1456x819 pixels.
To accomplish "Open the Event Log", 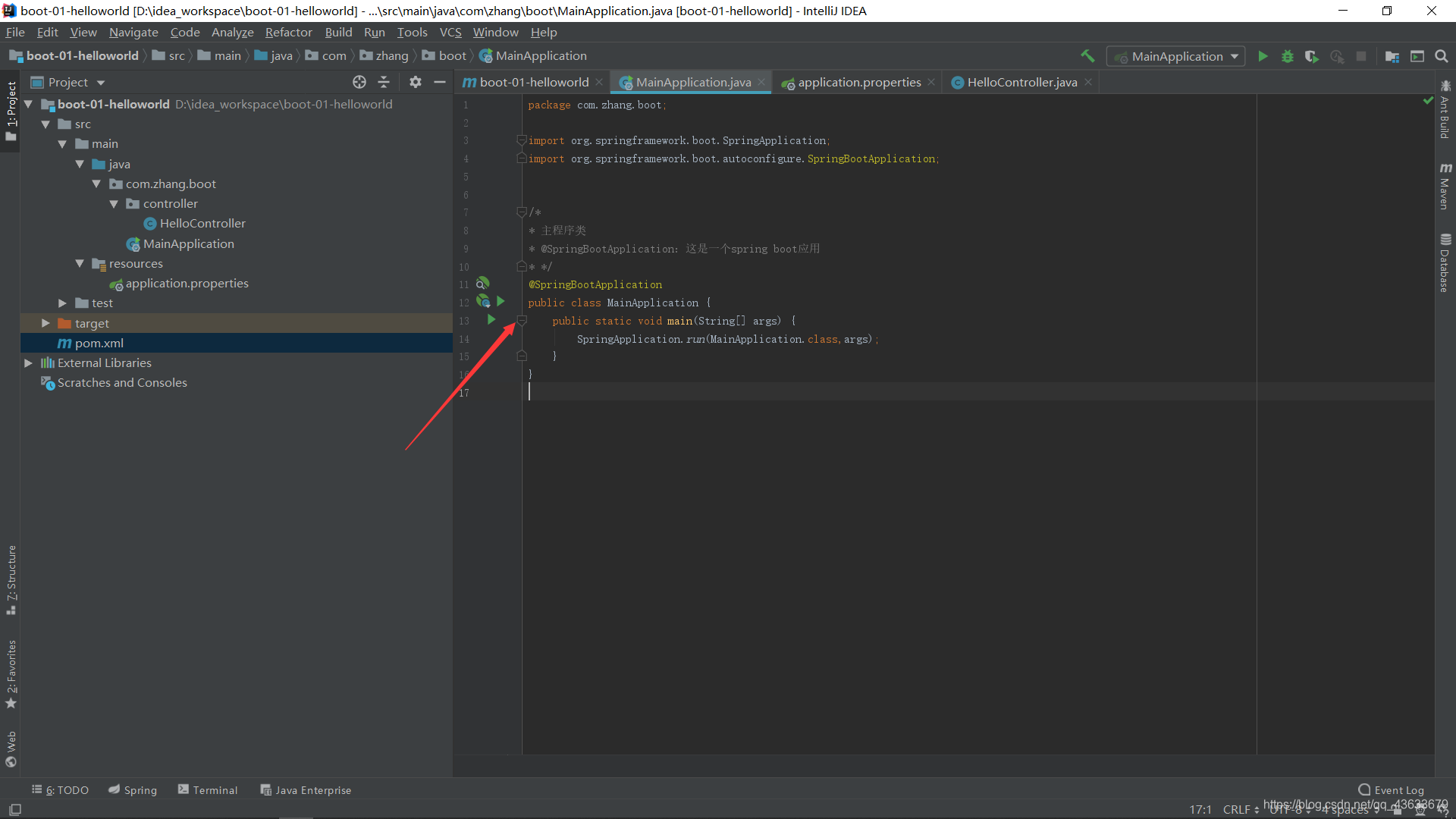I will (x=1391, y=789).
